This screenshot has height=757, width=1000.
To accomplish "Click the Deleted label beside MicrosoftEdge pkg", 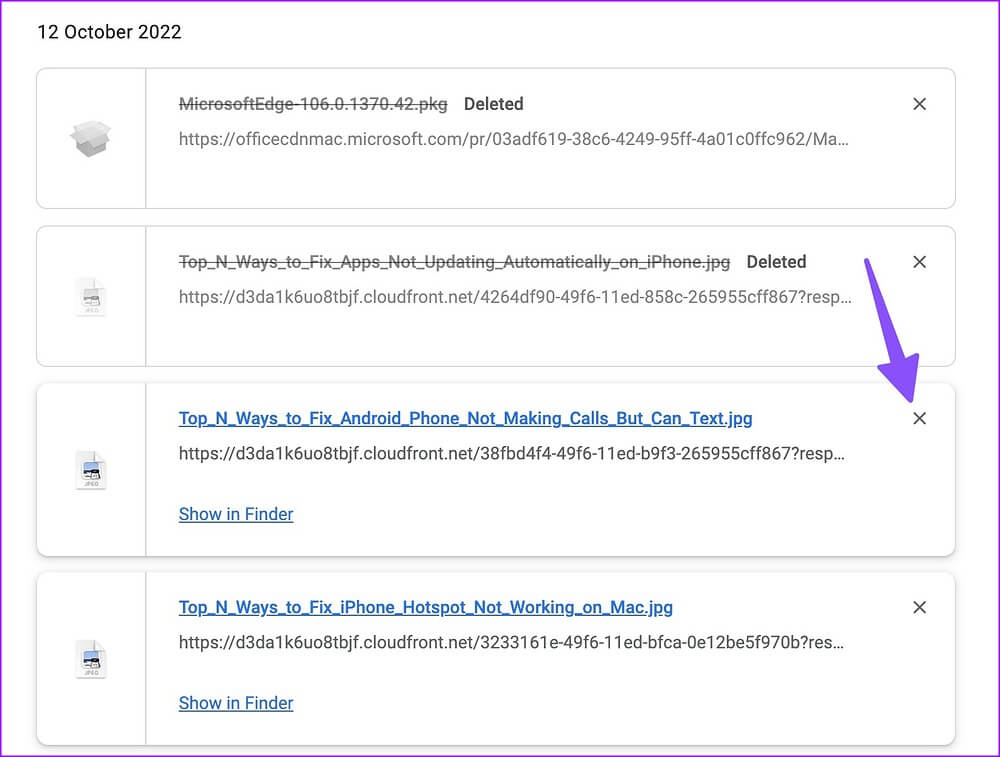I will tap(493, 104).
